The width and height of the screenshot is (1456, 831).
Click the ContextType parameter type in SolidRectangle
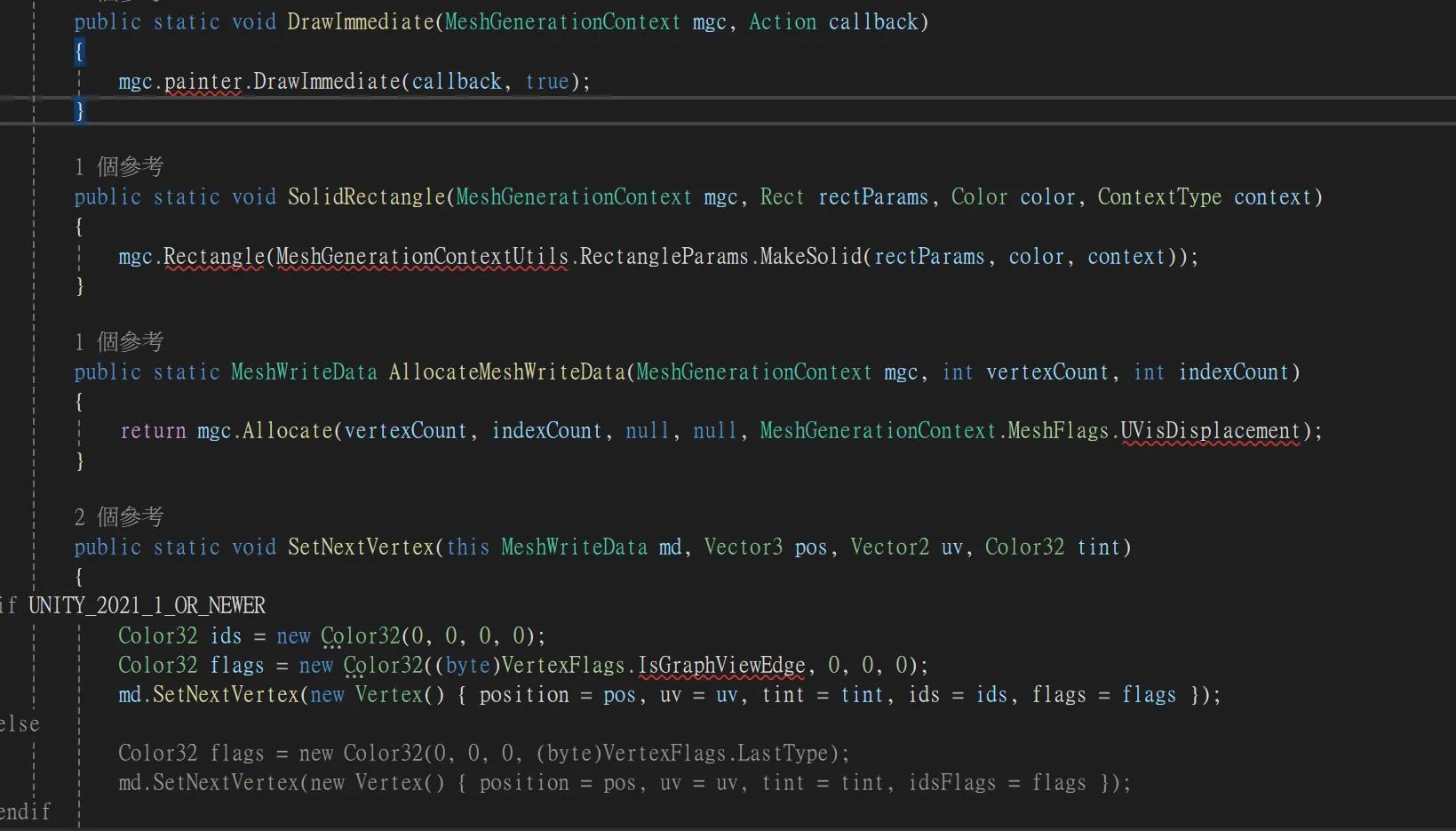tap(1159, 197)
